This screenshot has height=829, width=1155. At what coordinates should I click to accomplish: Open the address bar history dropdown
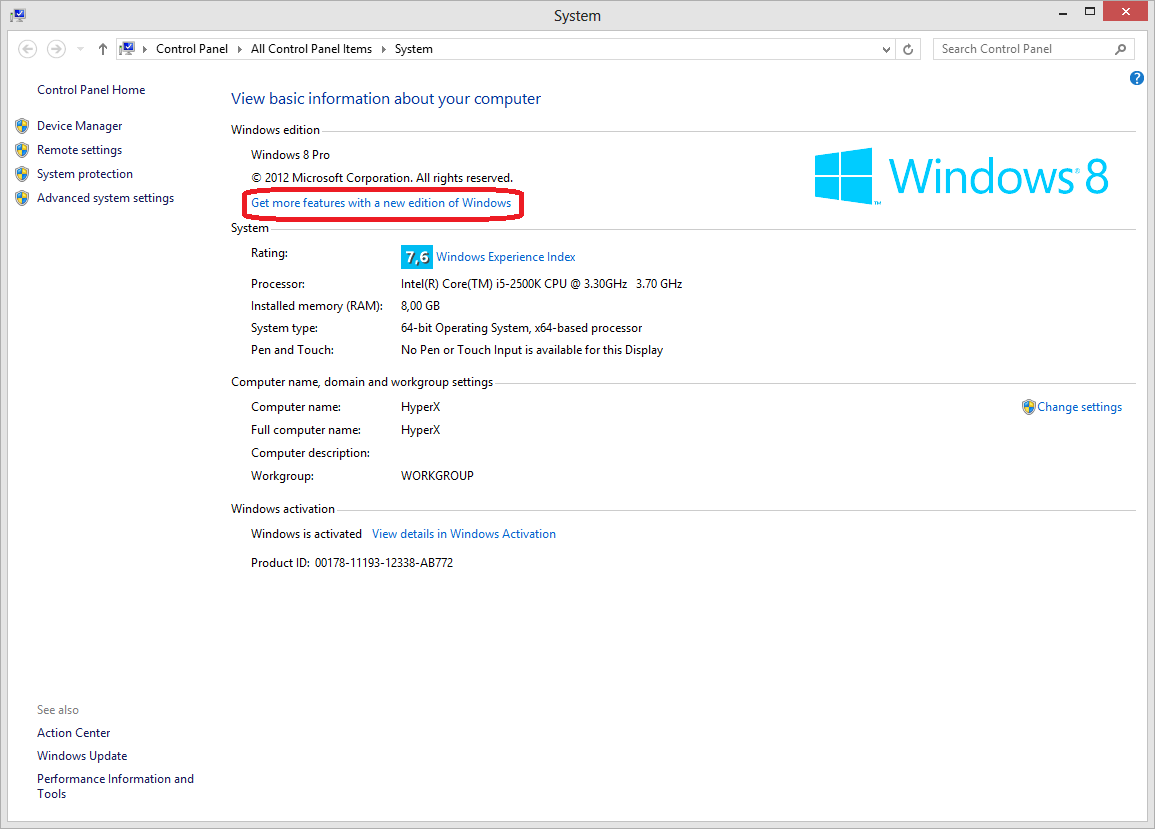pyautogui.click(x=886, y=49)
